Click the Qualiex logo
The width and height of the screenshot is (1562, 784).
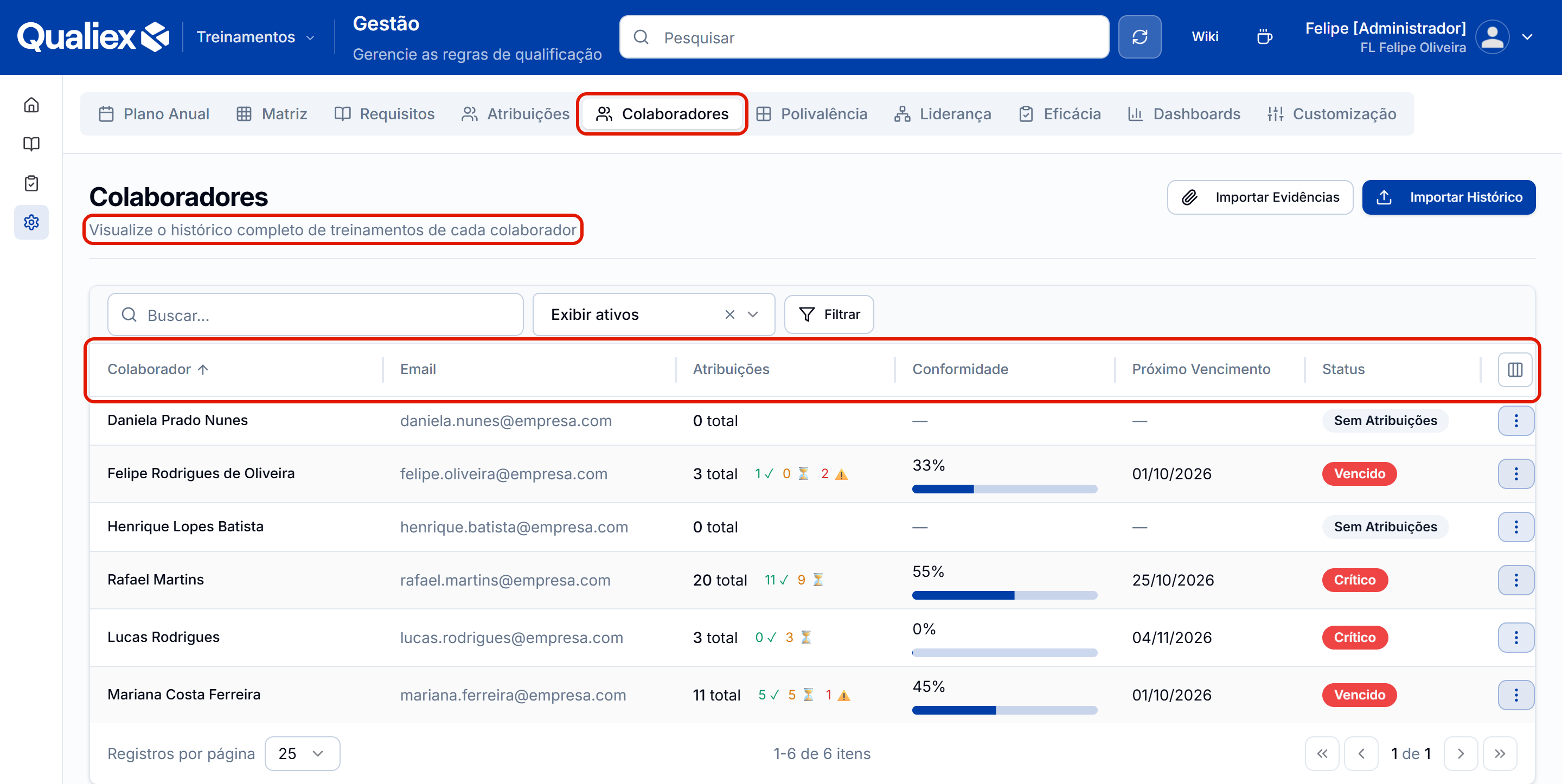[x=93, y=37]
